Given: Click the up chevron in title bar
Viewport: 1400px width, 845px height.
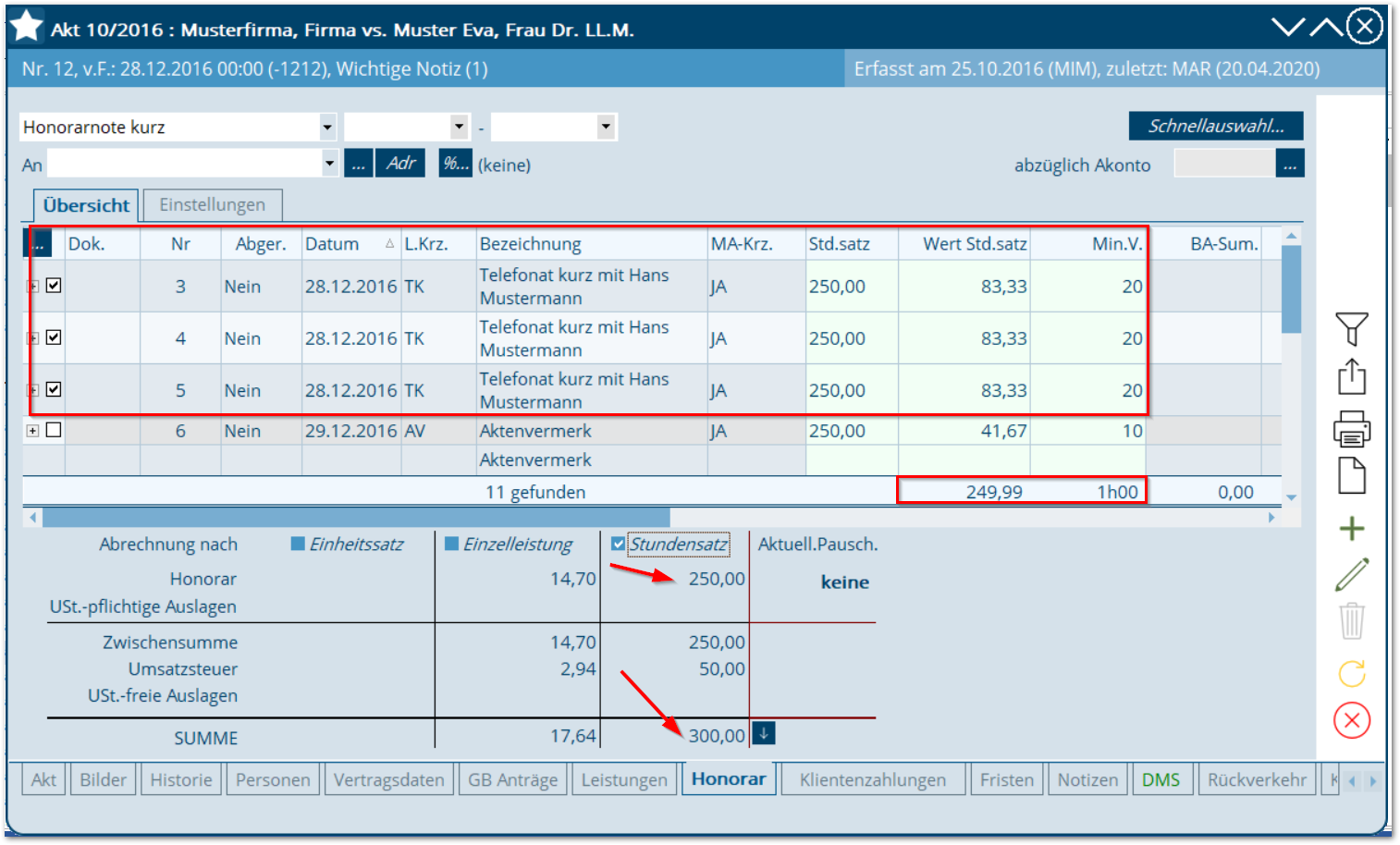Looking at the screenshot, I should (x=1326, y=27).
